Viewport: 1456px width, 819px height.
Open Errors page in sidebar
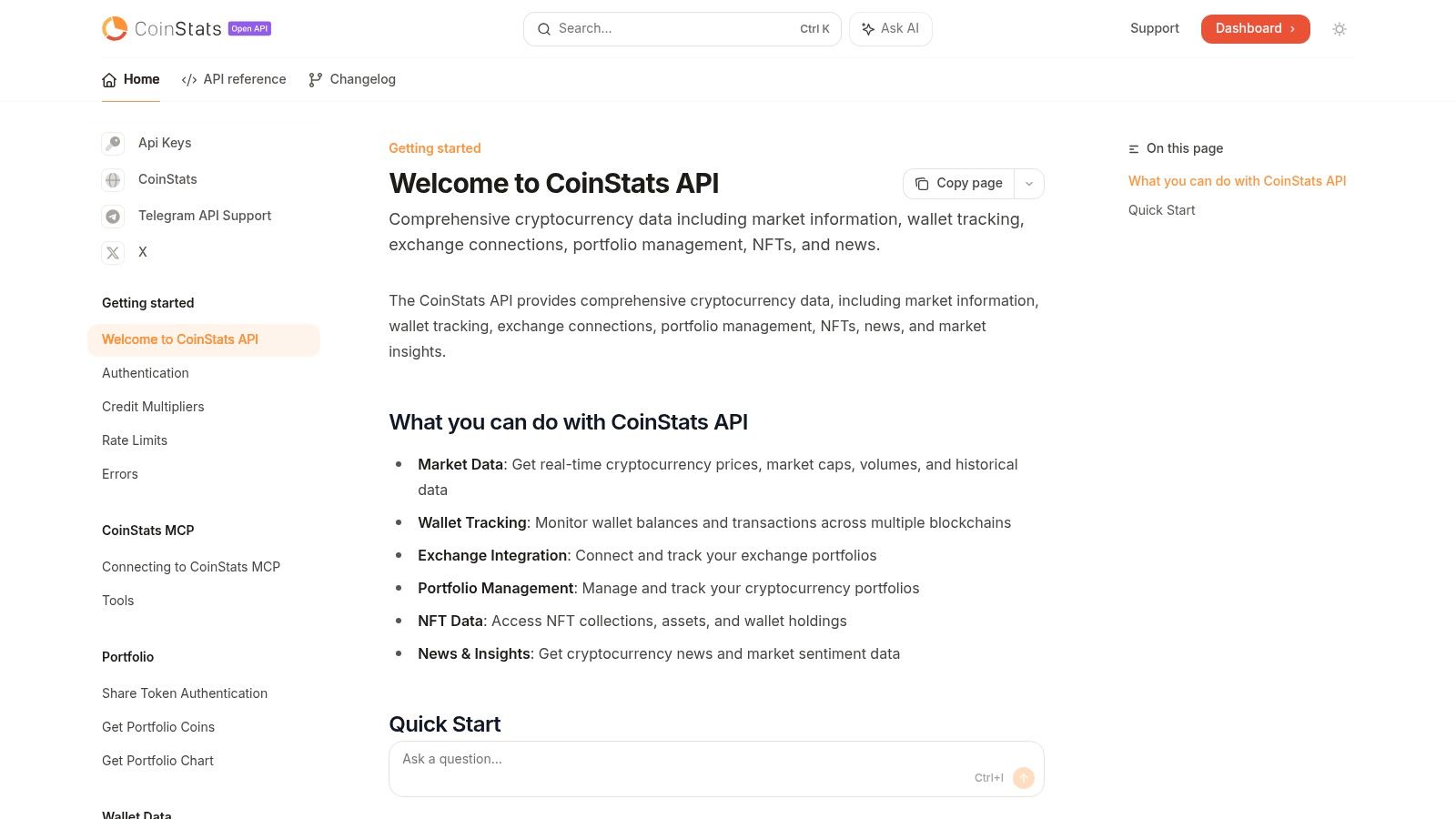tap(120, 474)
